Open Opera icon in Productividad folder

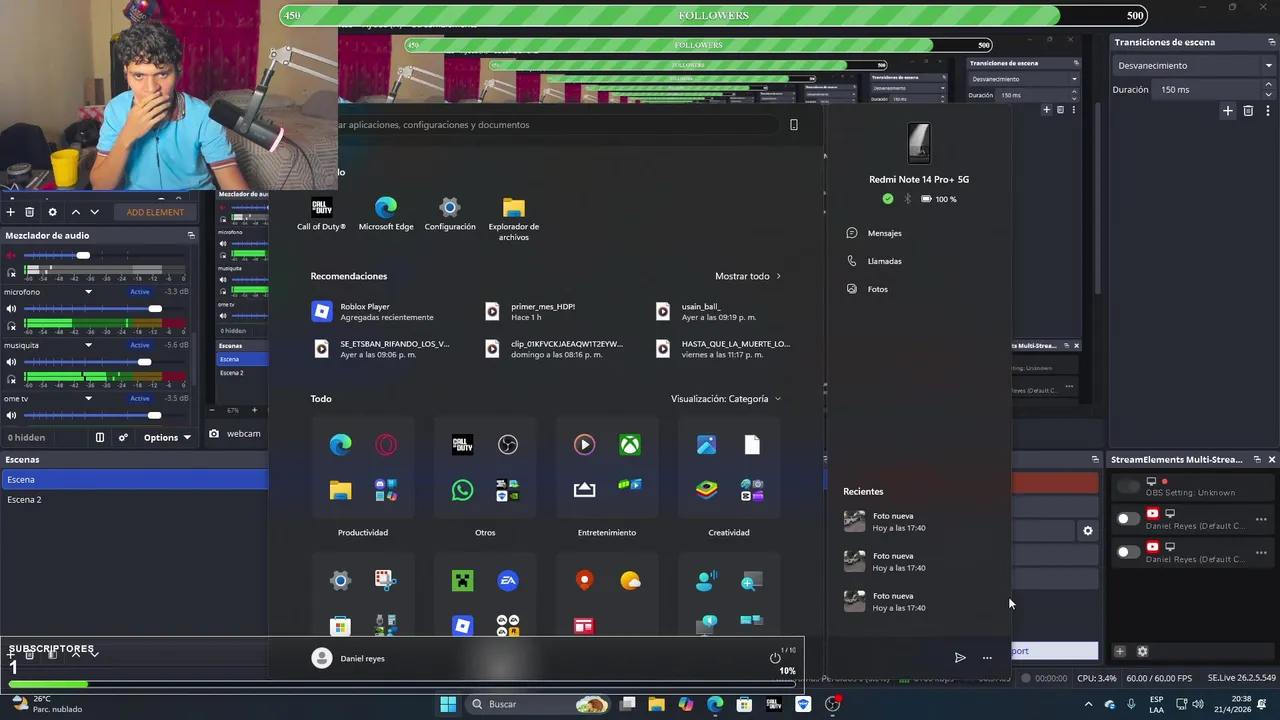(x=386, y=445)
